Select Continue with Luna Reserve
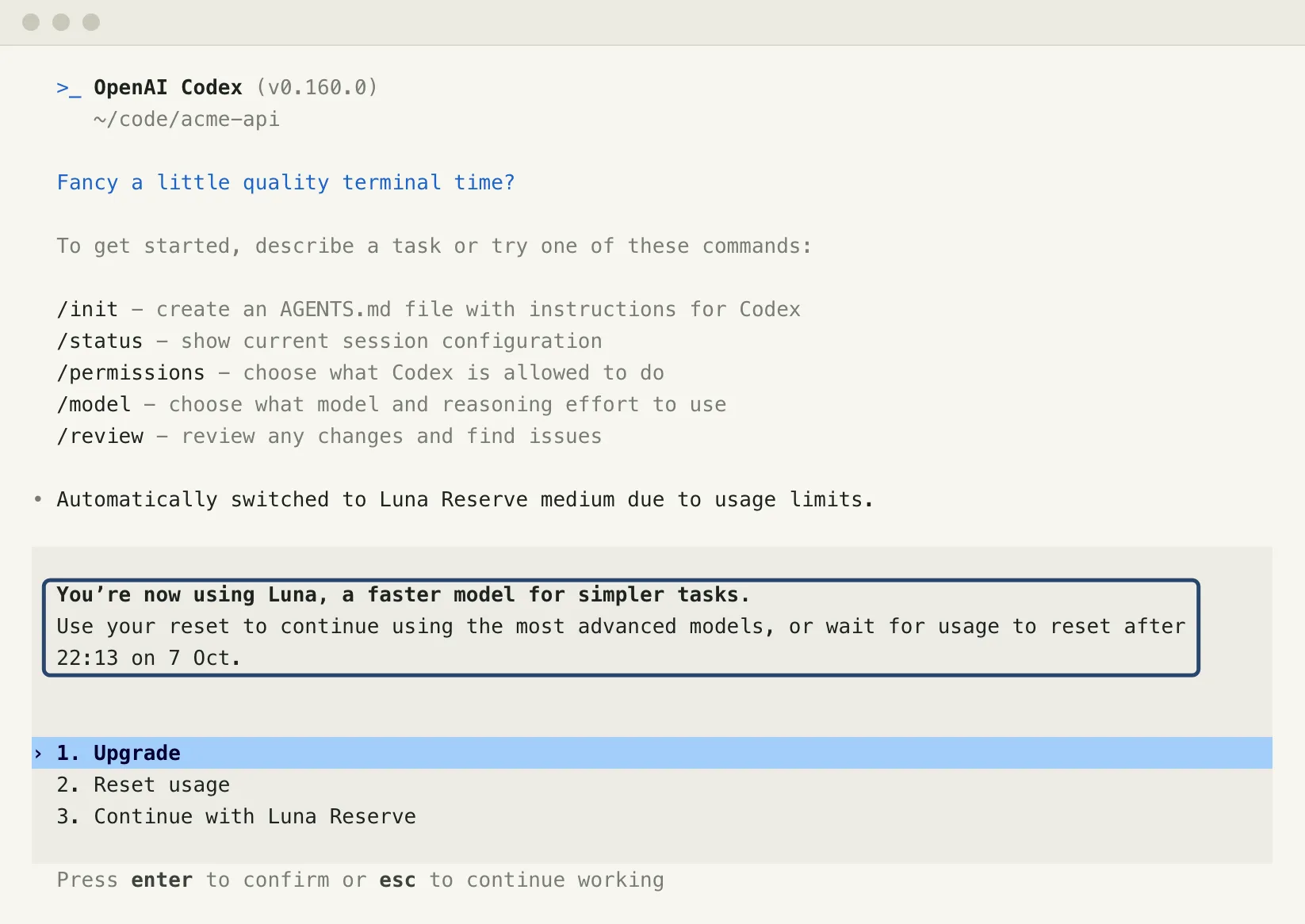Viewport: 1305px width, 924px height. tap(652, 816)
